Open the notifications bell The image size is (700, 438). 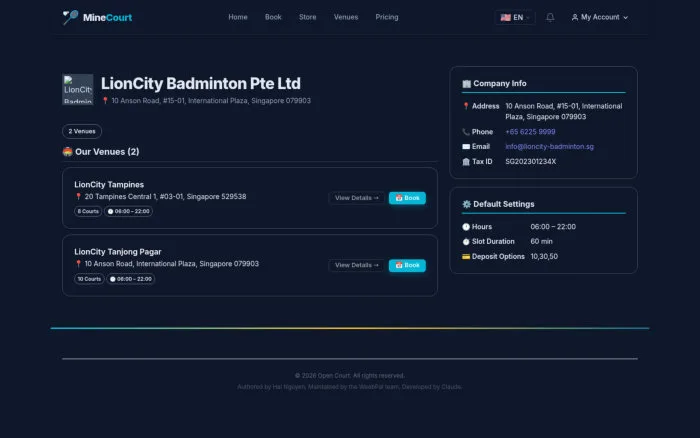pos(550,17)
